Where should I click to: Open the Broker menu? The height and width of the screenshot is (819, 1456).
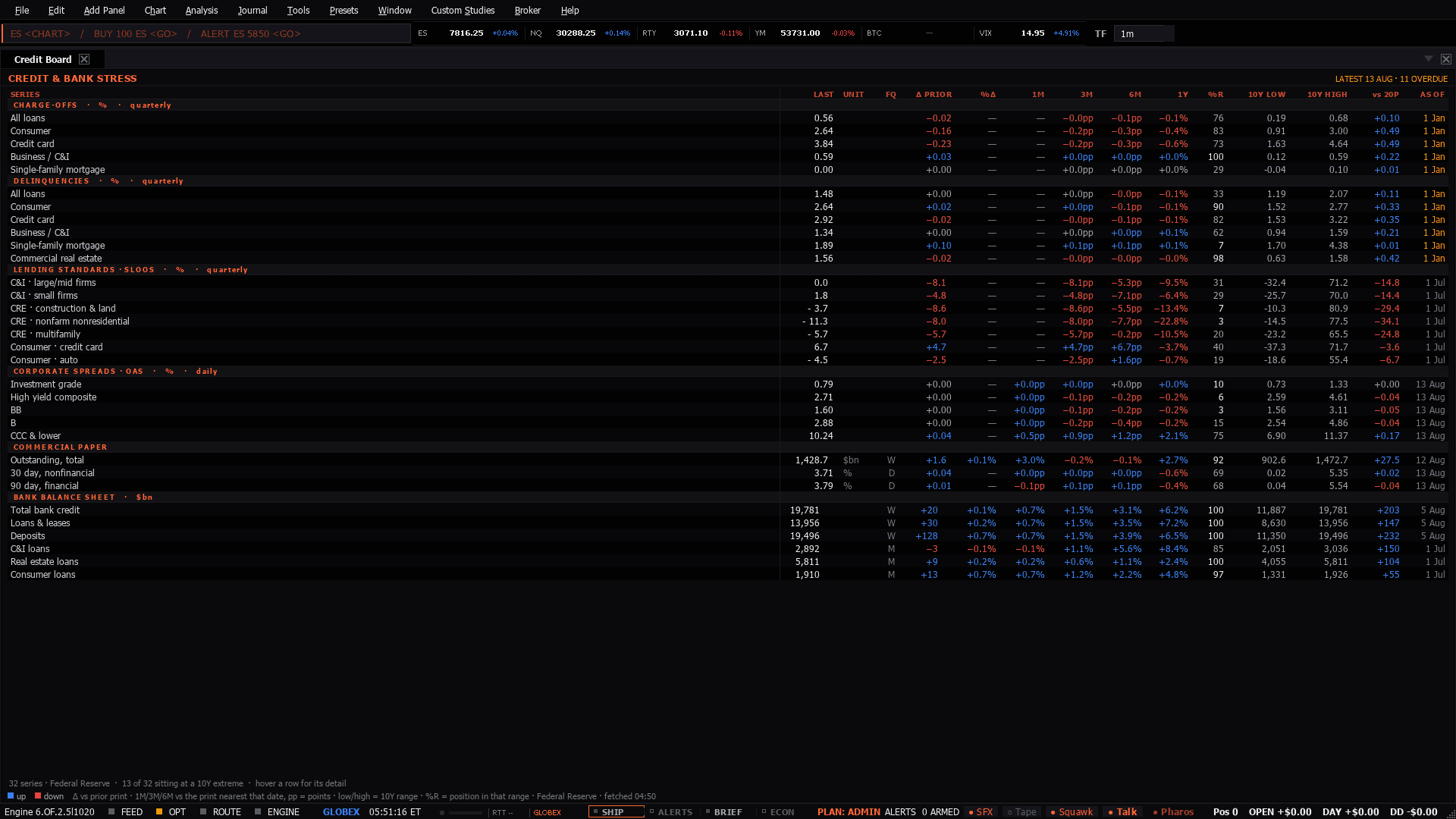pyautogui.click(x=527, y=10)
